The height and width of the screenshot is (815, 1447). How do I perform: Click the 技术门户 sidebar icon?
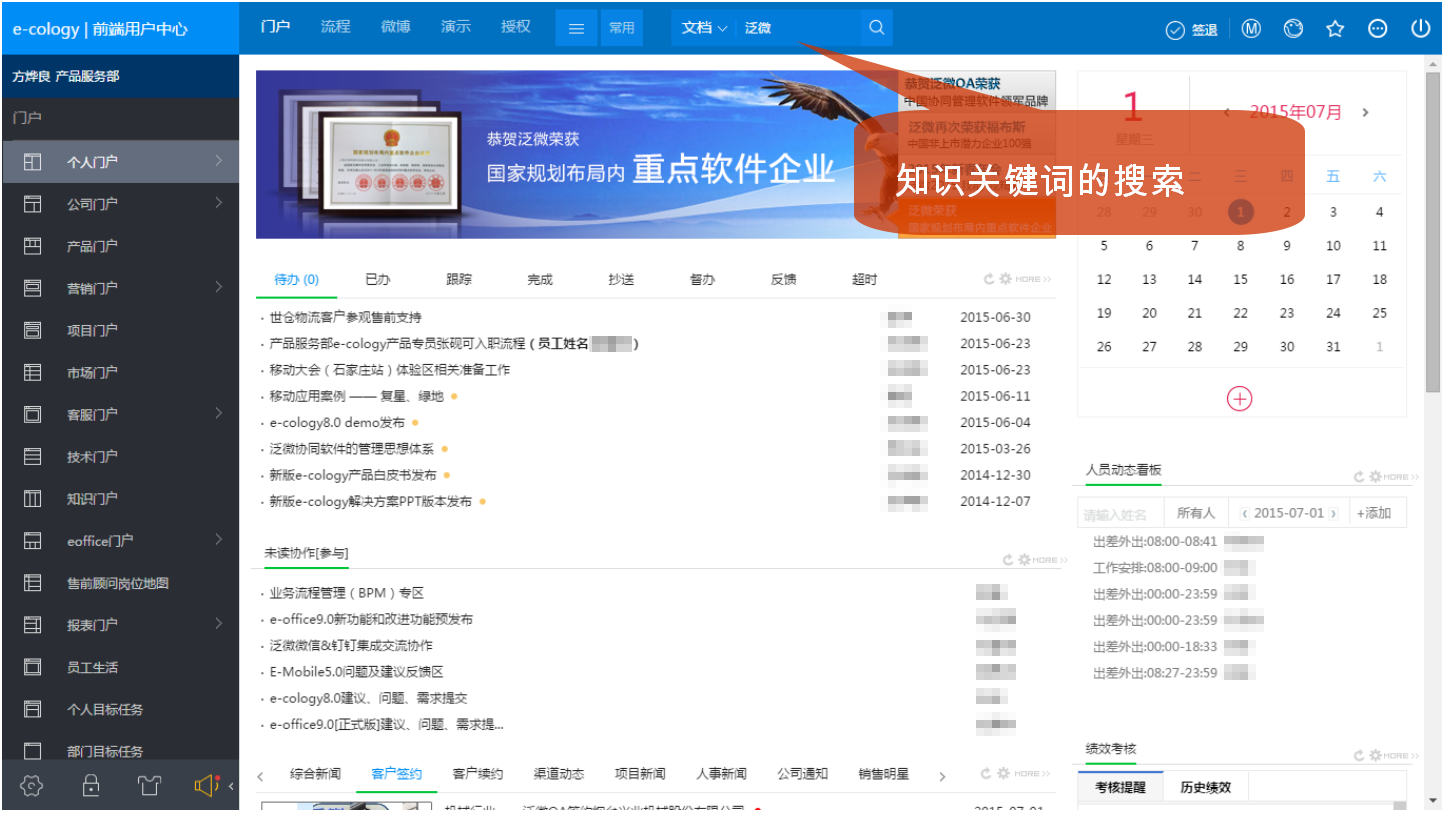click(32, 457)
